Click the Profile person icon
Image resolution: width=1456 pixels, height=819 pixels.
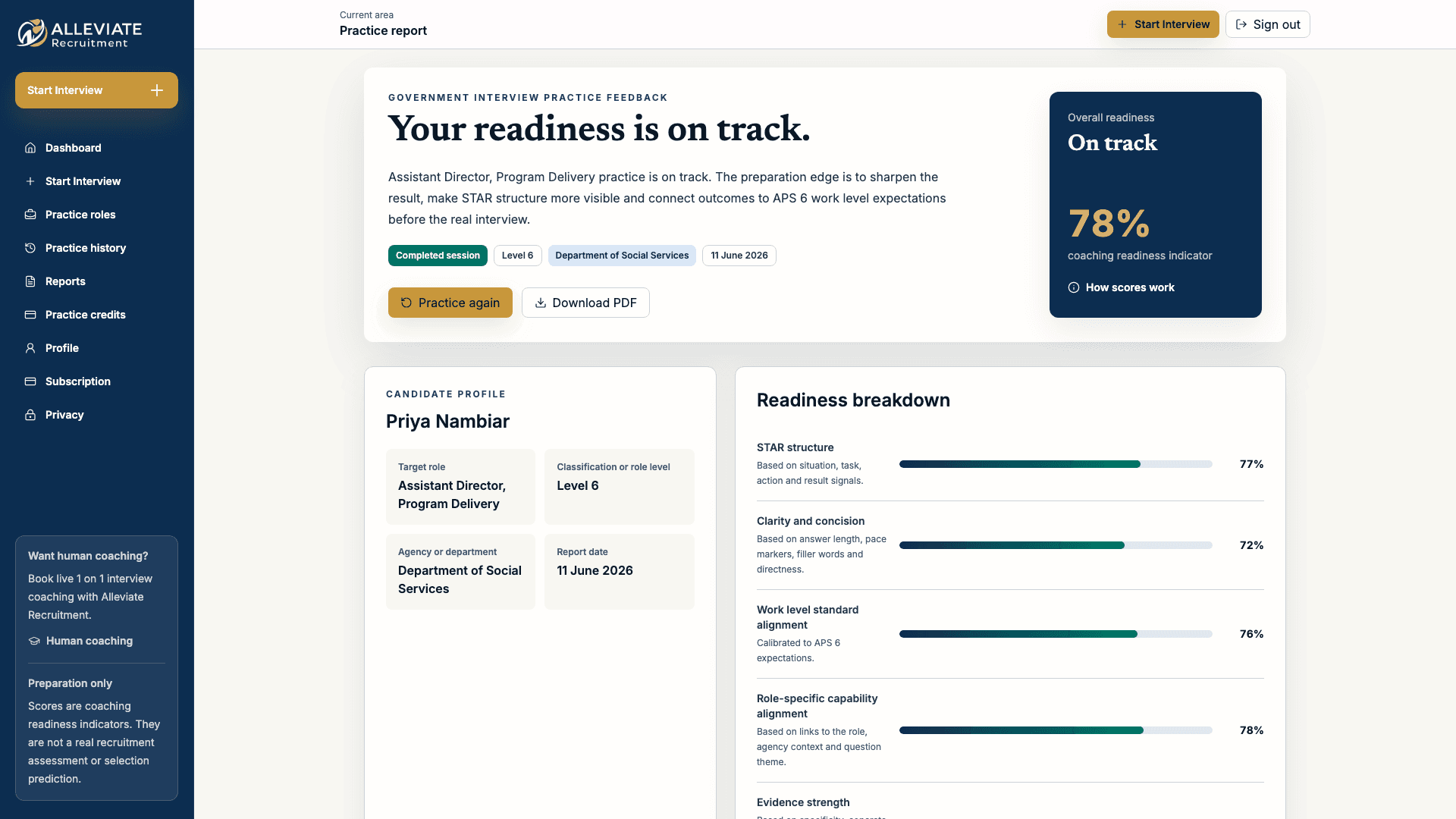point(30,348)
